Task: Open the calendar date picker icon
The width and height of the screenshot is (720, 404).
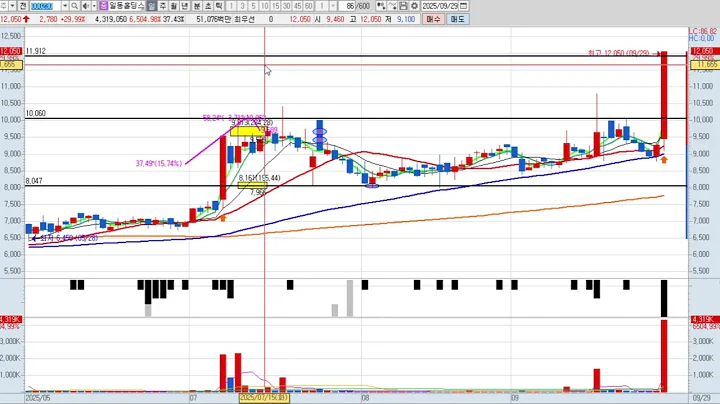Action: tap(464, 6)
